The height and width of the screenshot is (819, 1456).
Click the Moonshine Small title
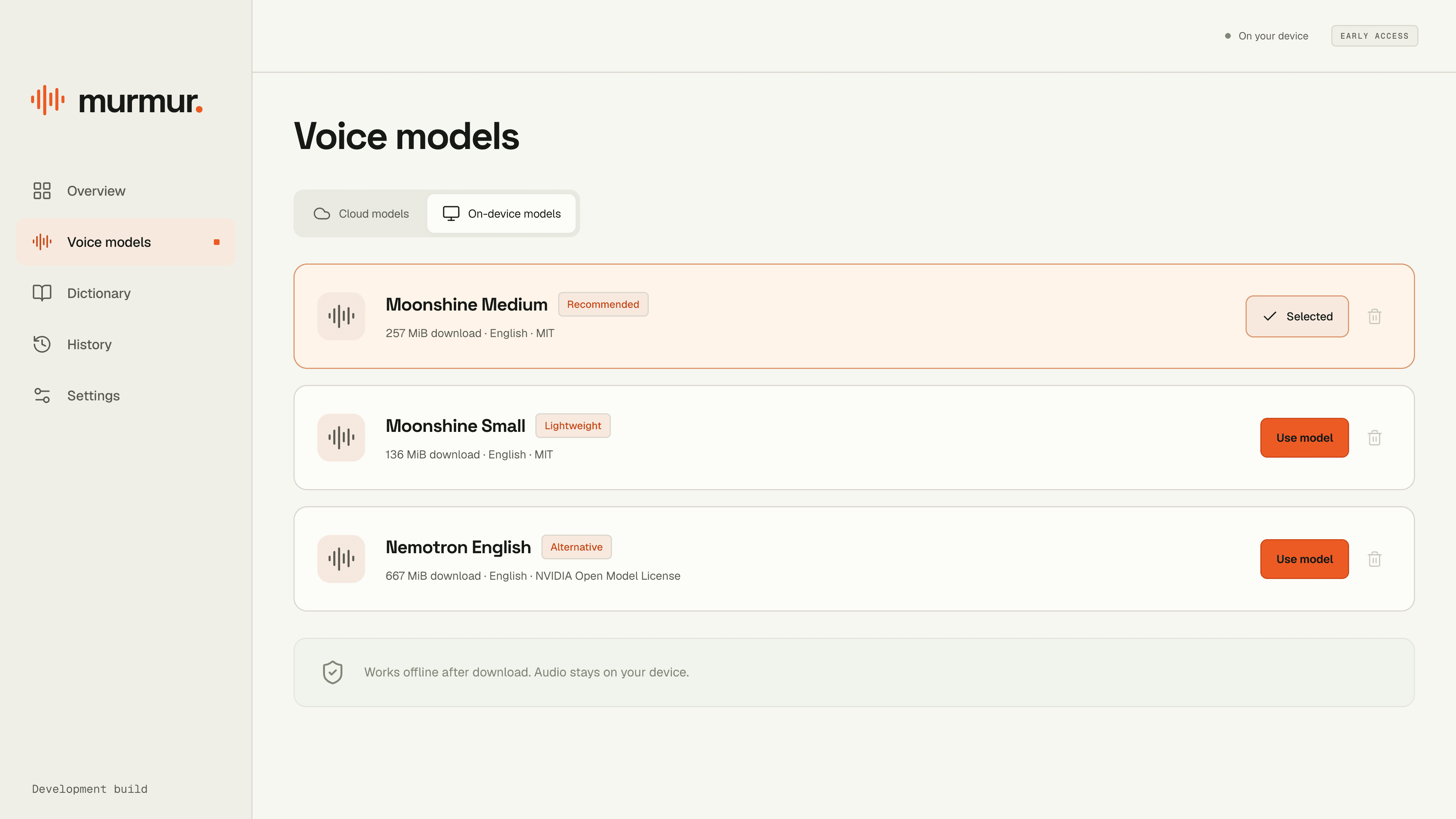click(x=455, y=425)
